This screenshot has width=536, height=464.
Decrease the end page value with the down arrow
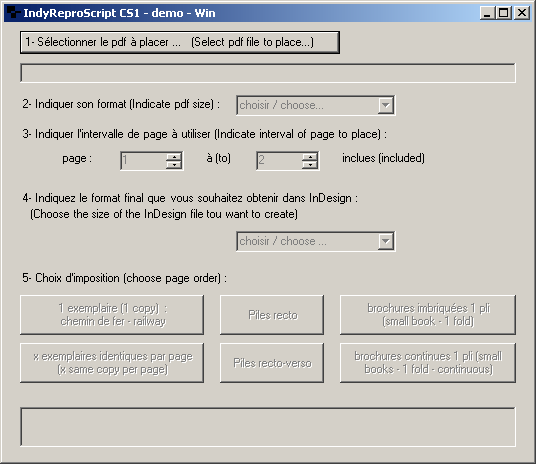310,165
